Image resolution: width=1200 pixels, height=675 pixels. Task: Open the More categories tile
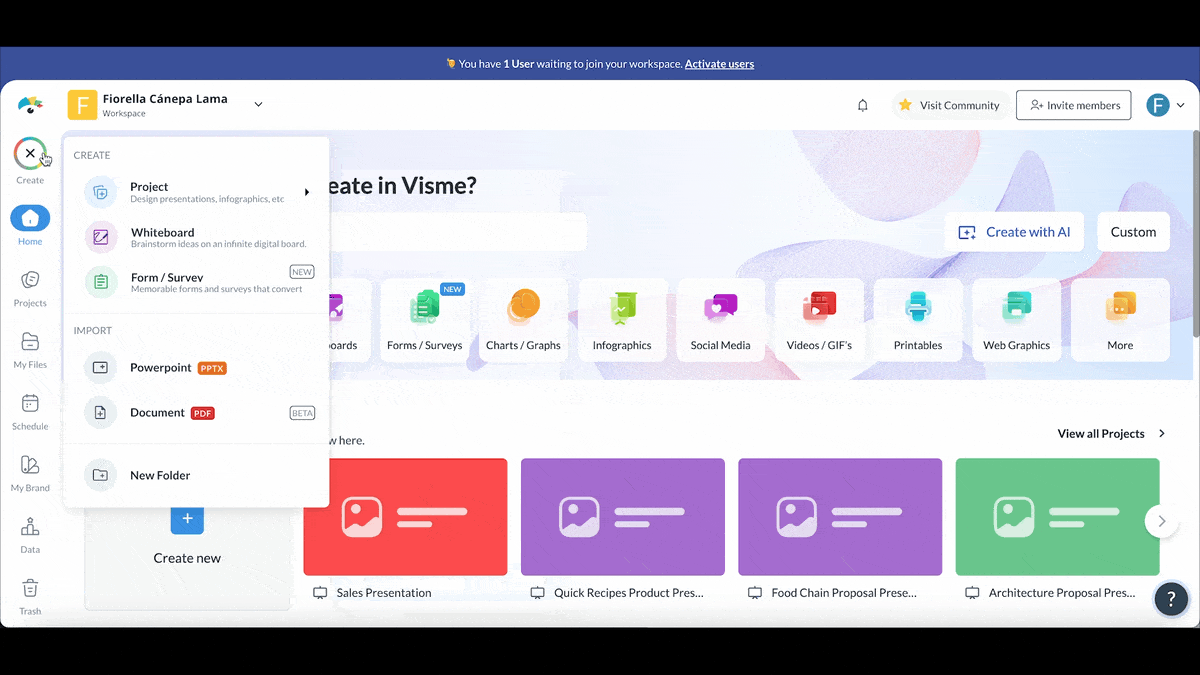pos(1120,320)
